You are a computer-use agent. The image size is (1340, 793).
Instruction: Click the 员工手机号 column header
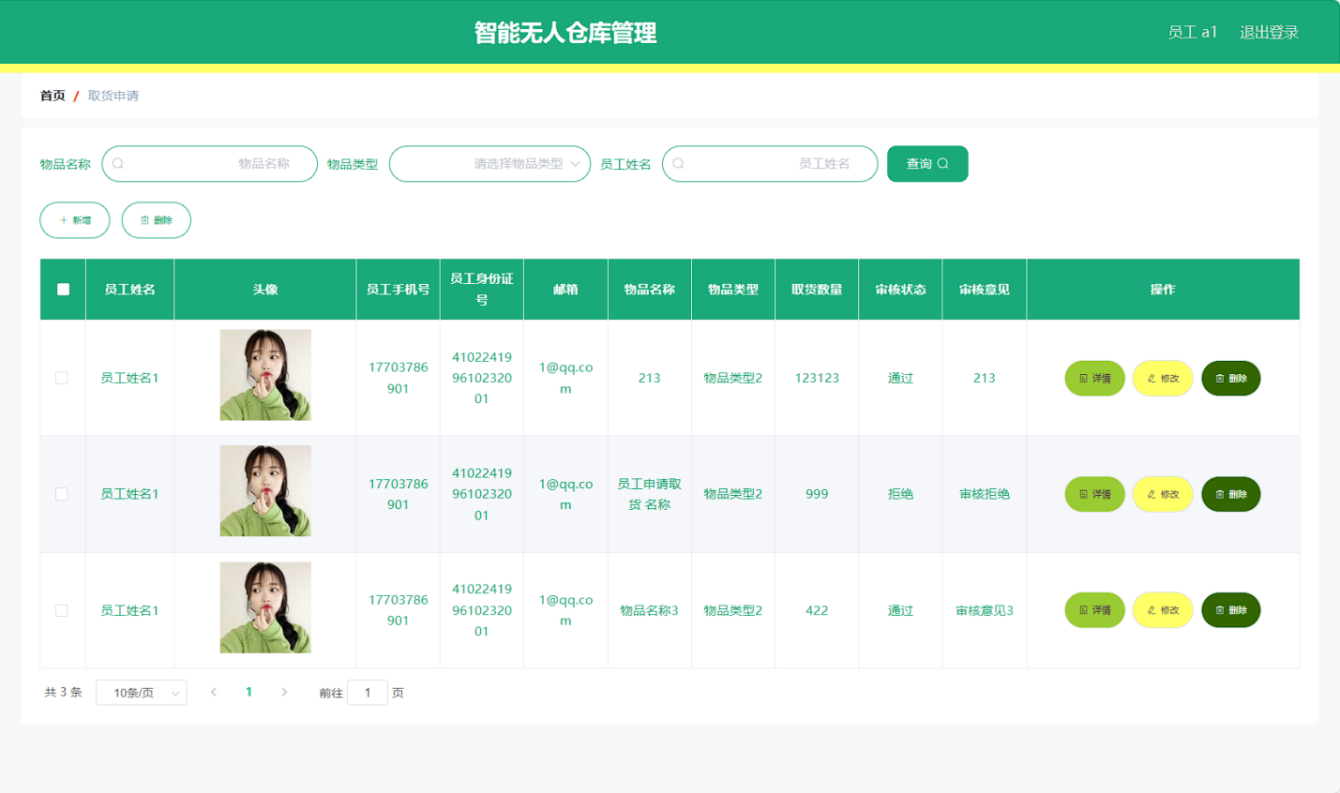pyautogui.click(x=398, y=289)
